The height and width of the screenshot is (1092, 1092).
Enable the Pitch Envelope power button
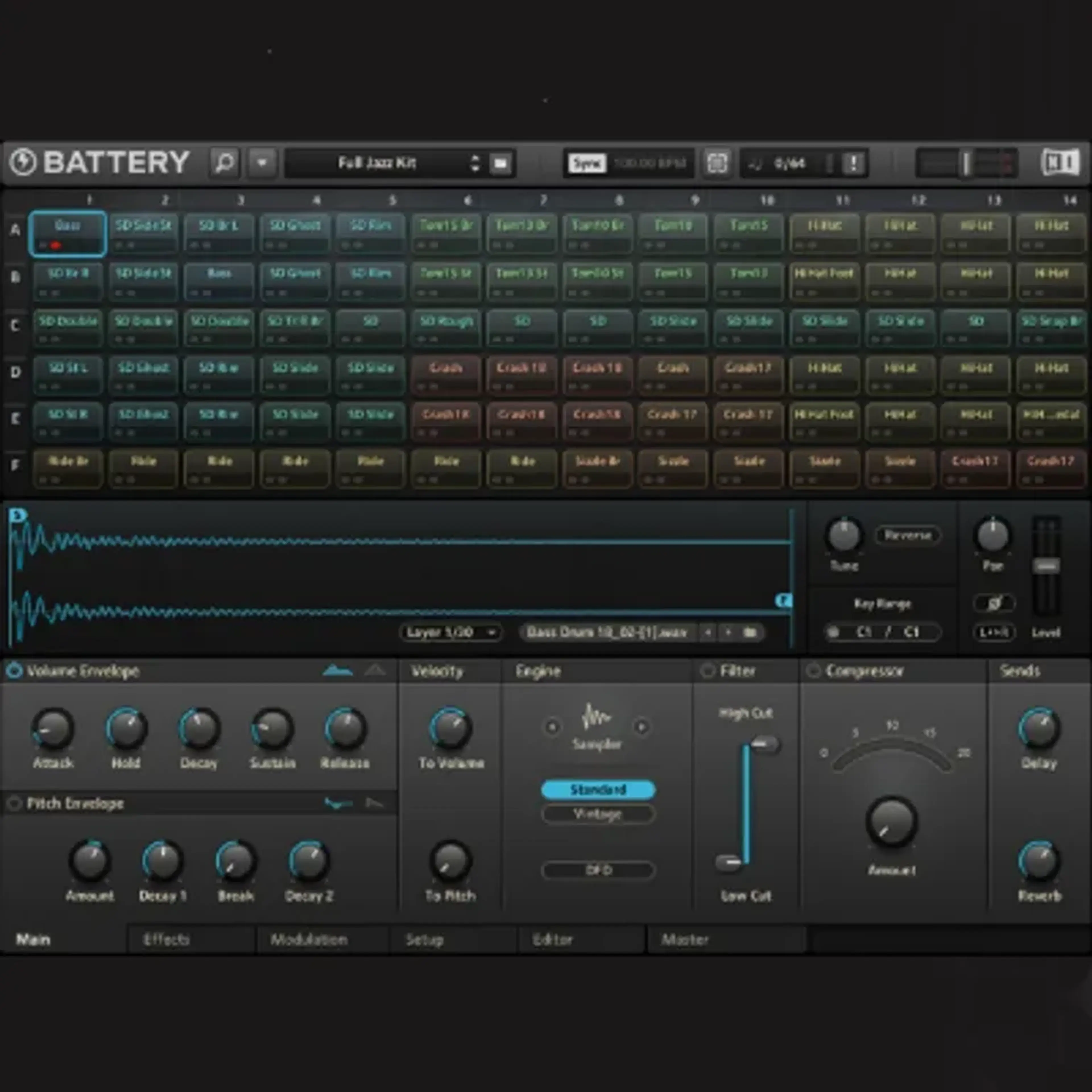(14, 803)
